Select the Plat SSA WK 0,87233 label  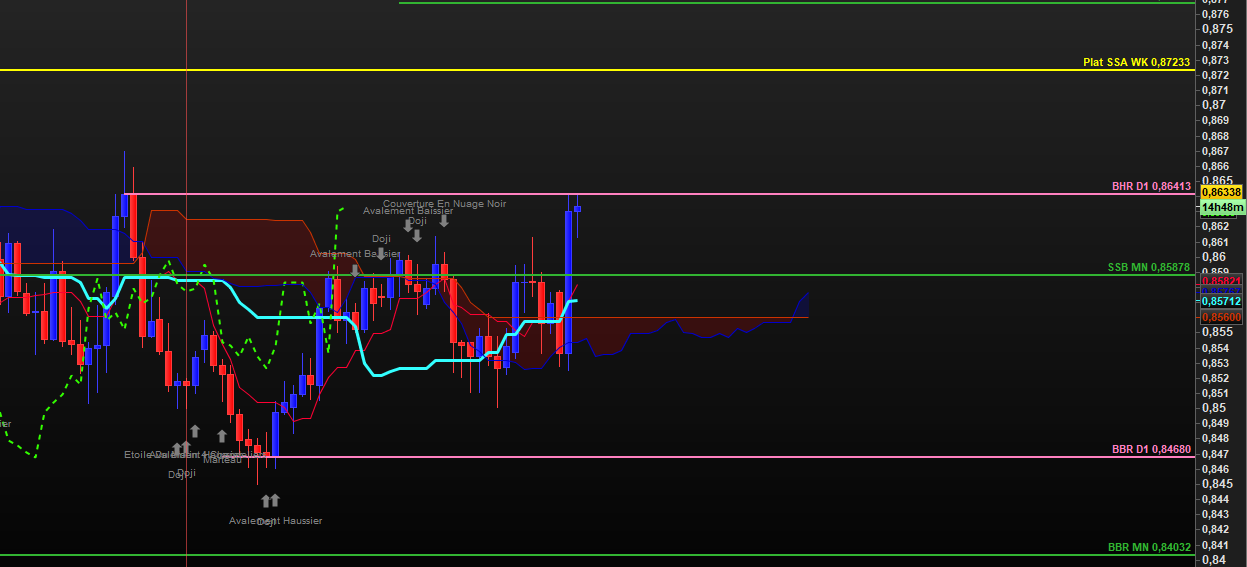tap(1136, 62)
